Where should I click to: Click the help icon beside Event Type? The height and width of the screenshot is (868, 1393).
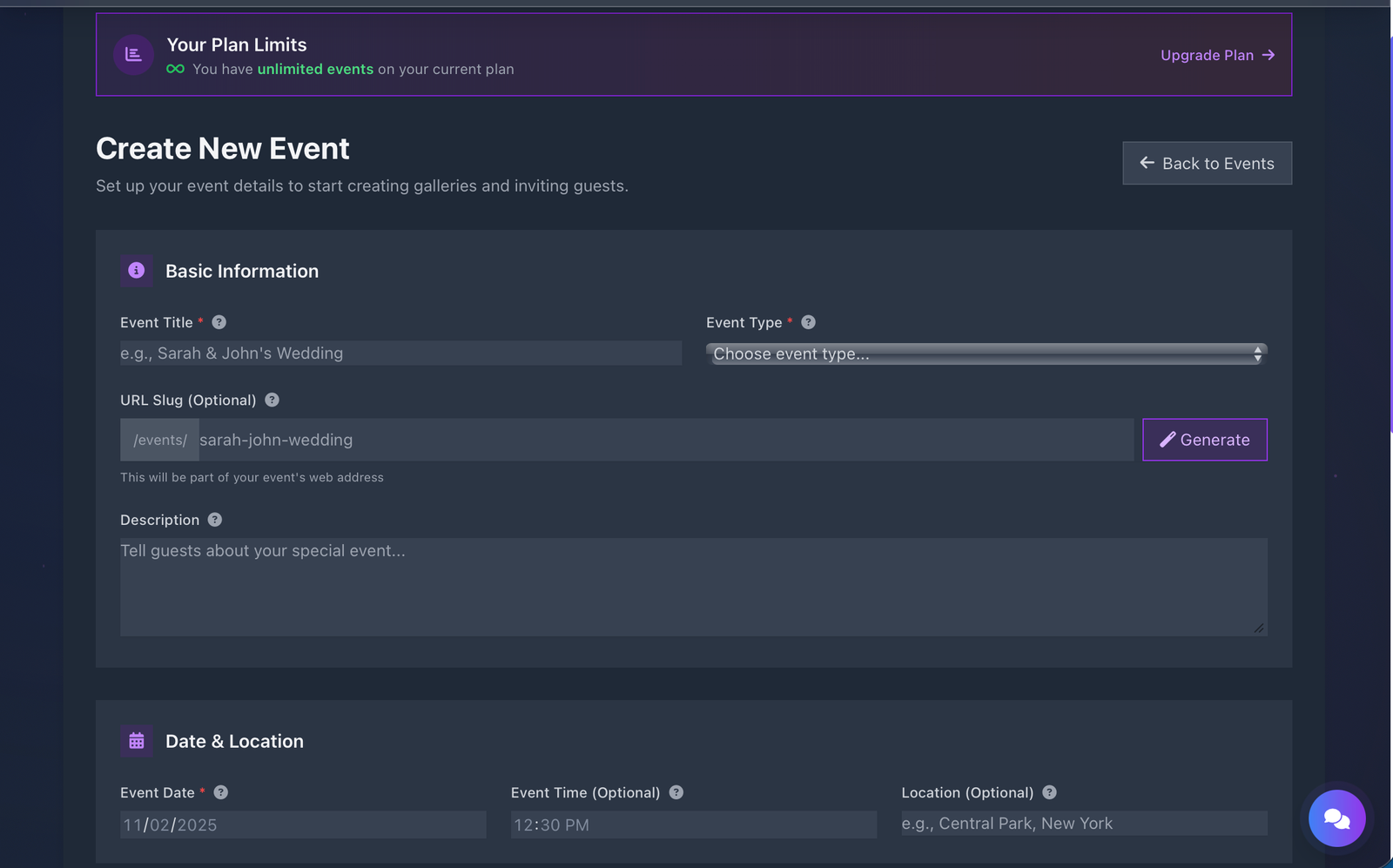coord(808,322)
